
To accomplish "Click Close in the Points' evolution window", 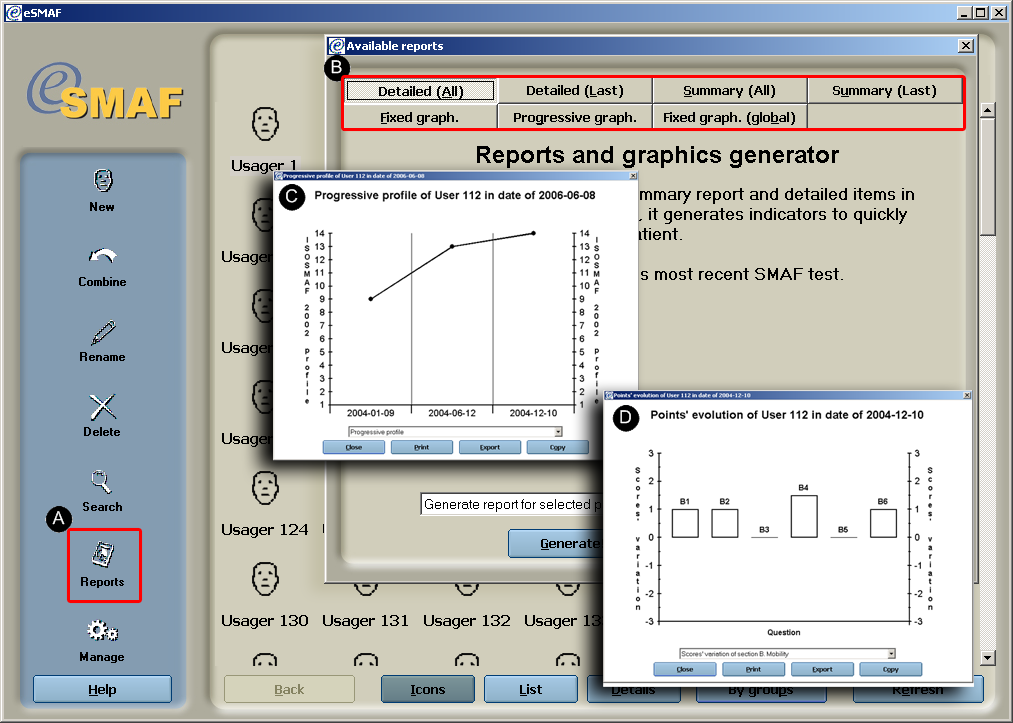I will coord(685,669).
